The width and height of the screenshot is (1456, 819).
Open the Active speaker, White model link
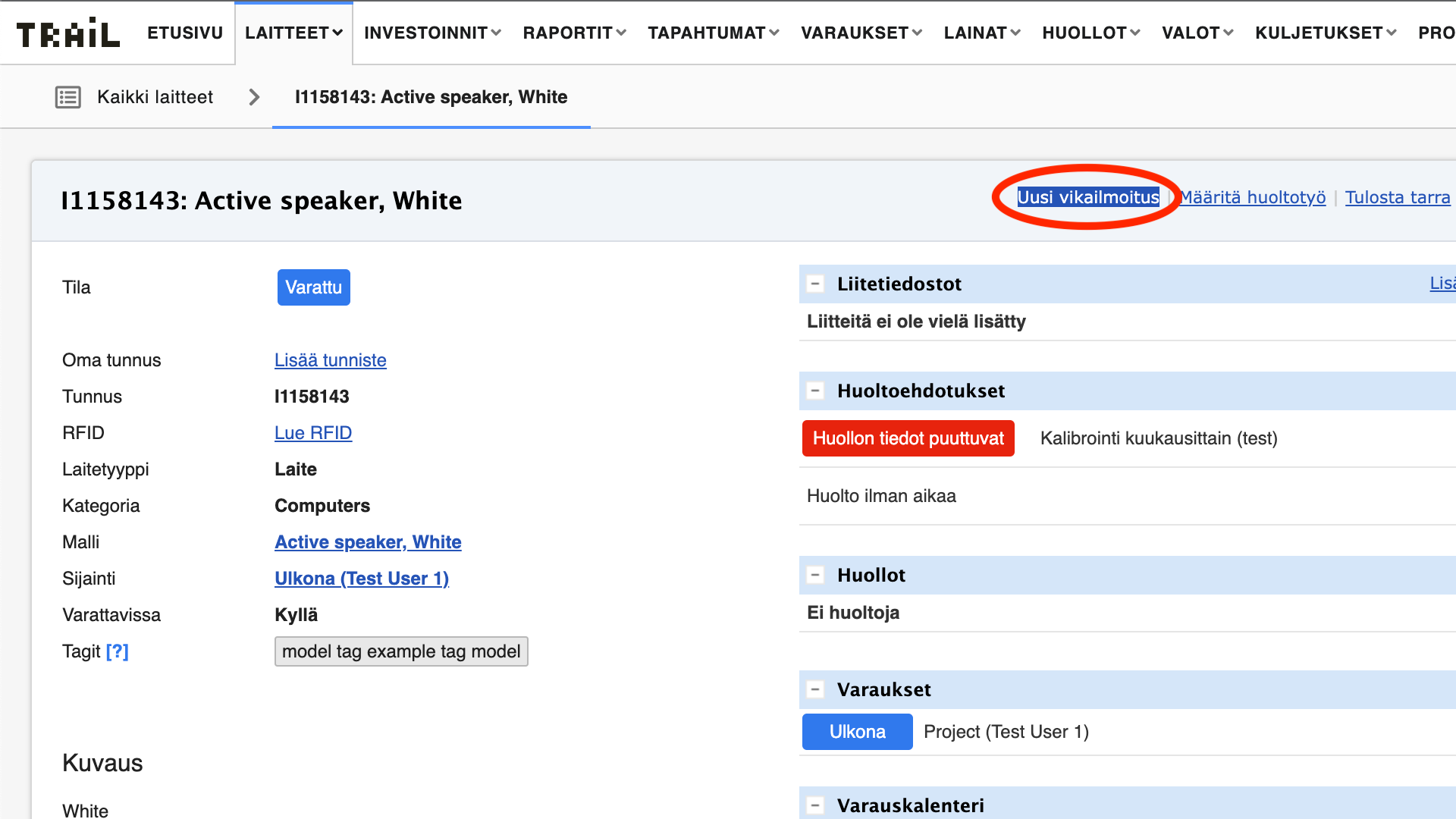click(368, 542)
